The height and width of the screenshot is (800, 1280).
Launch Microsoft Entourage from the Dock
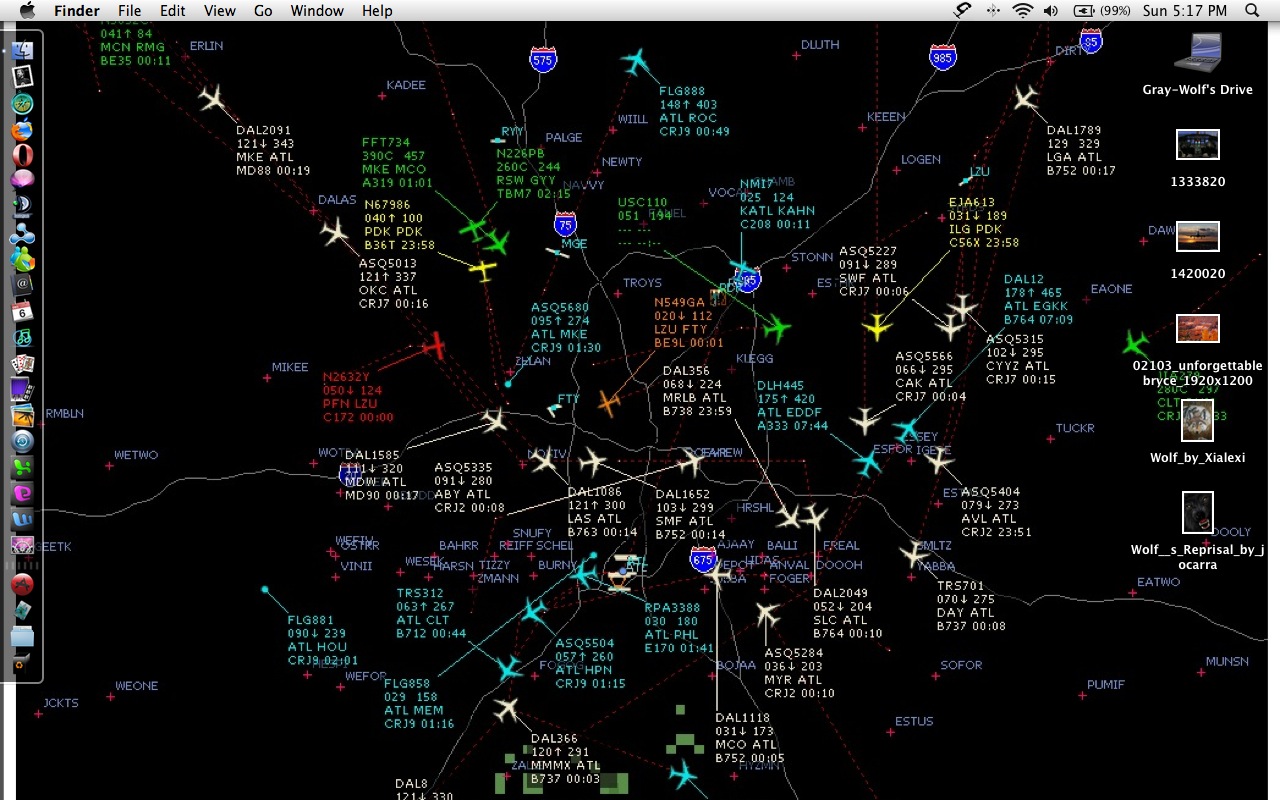tap(22, 493)
